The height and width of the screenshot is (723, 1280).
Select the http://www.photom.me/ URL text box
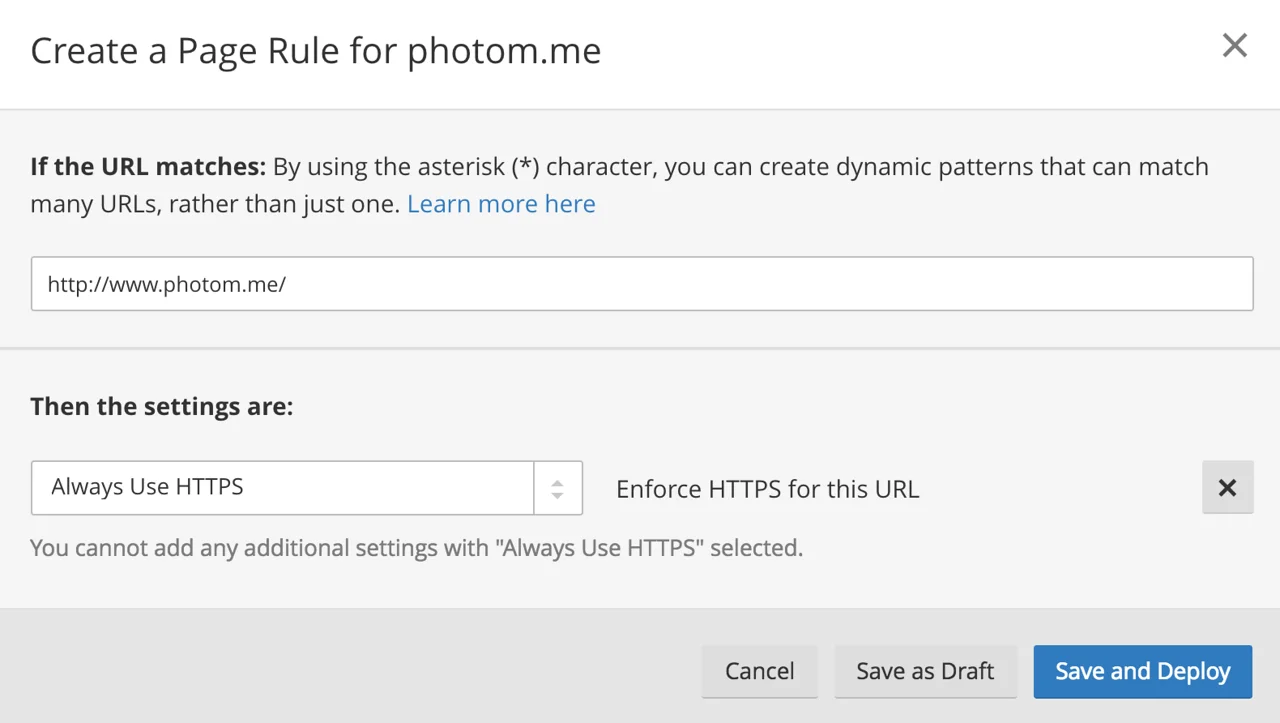click(x=640, y=284)
